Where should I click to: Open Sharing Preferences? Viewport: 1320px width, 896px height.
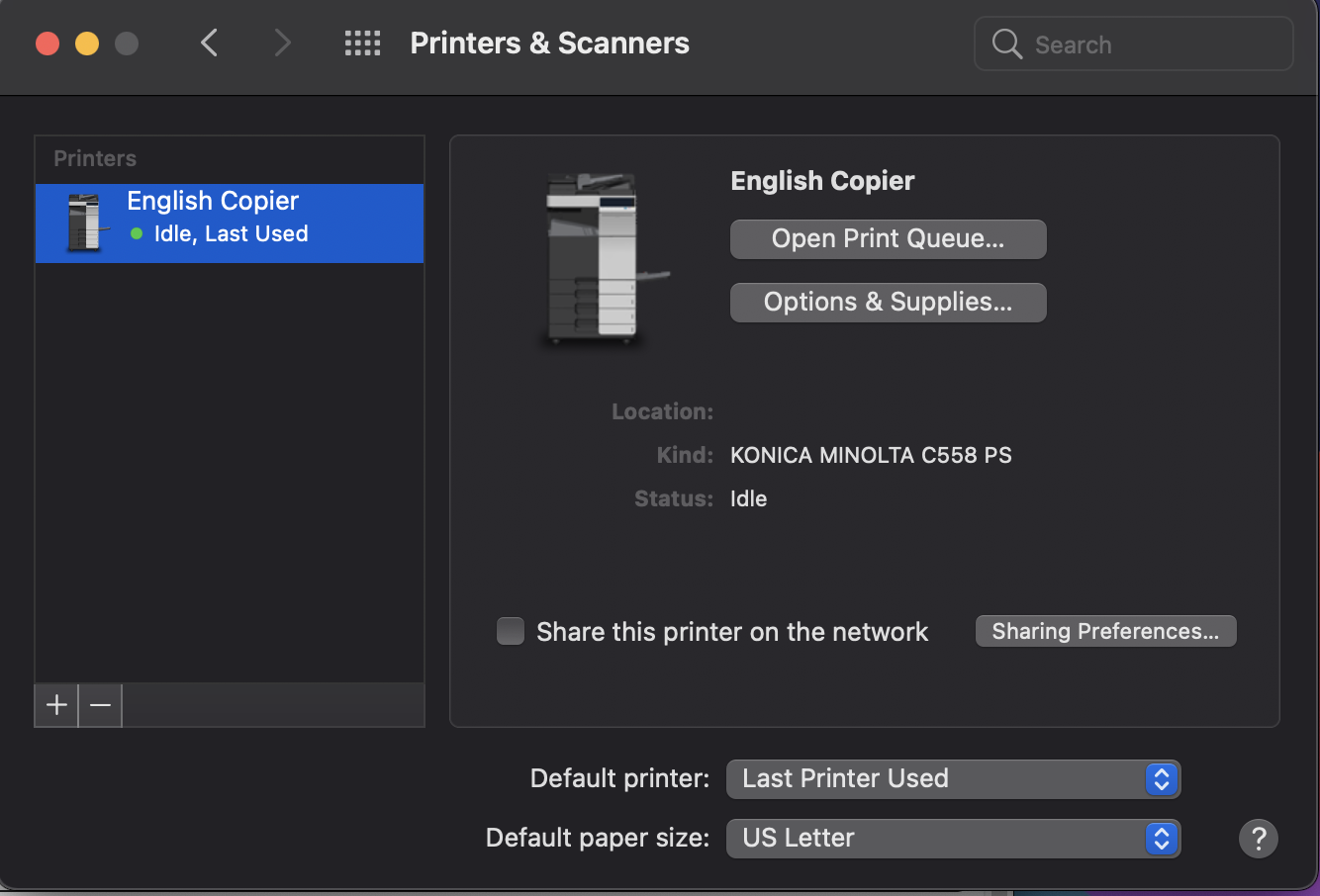coord(1105,631)
